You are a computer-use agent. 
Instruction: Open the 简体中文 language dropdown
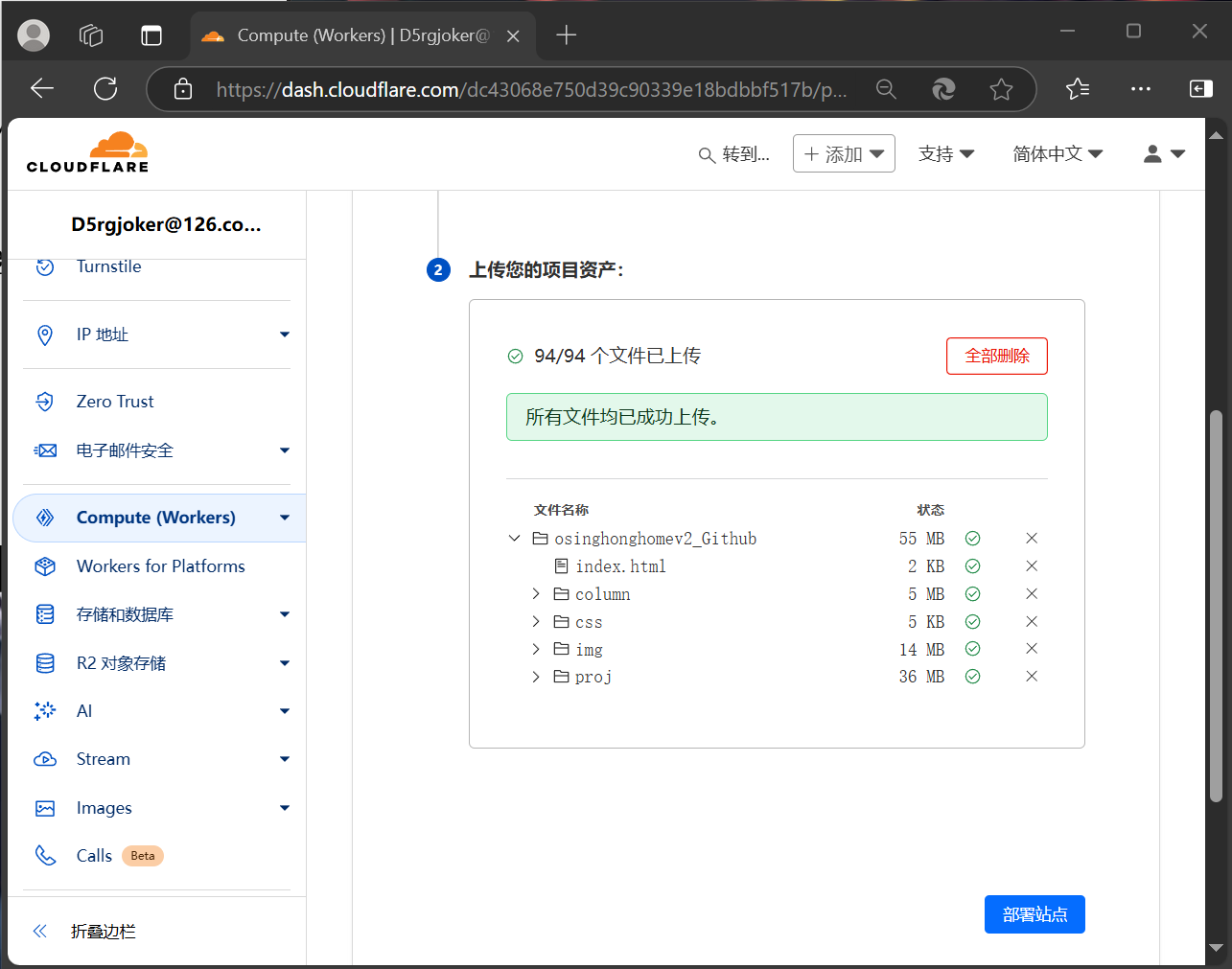(1058, 154)
